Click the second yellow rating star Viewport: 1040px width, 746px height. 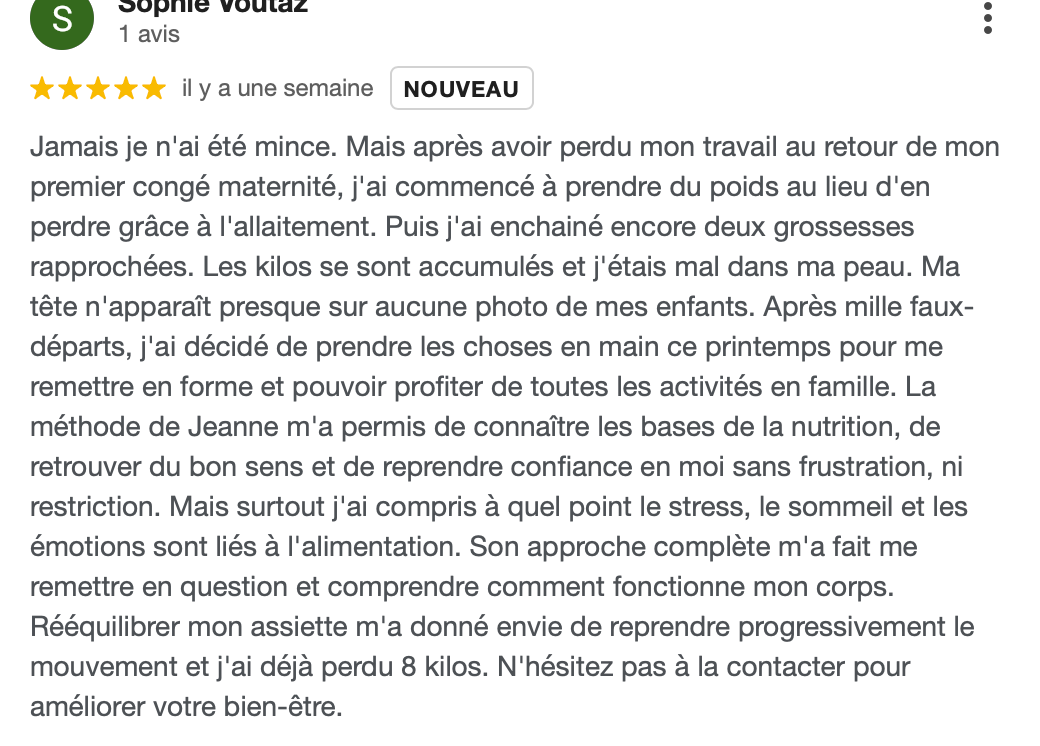(70, 89)
